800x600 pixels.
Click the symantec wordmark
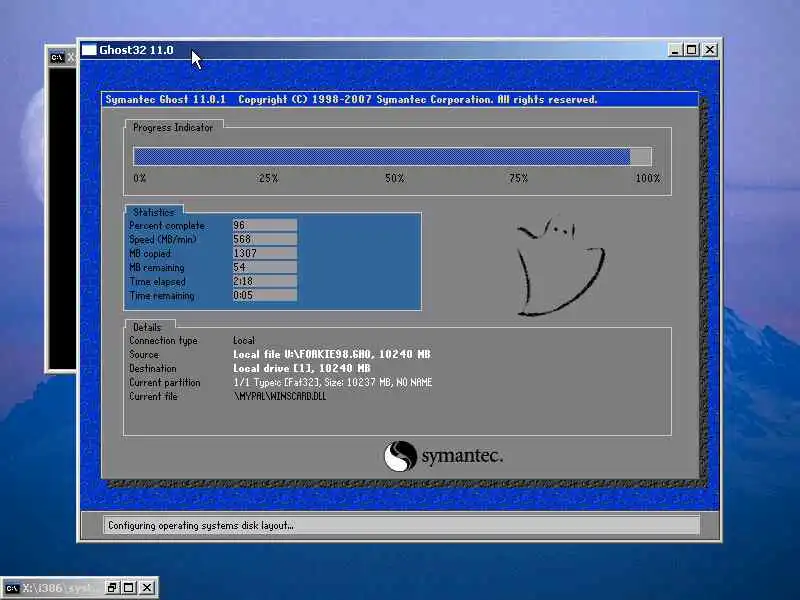(462, 455)
